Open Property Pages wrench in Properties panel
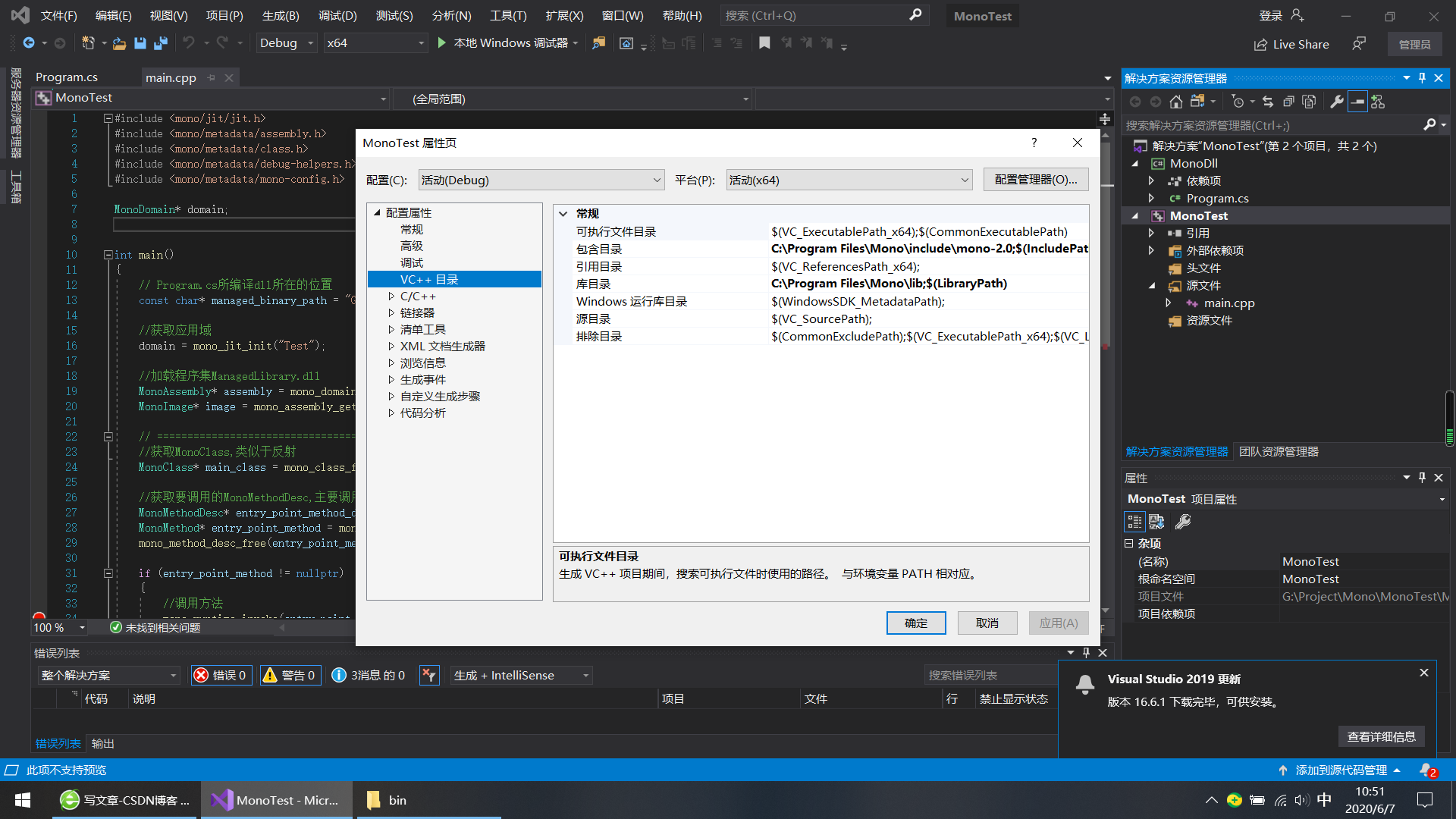The image size is (1456, 819). pos(1183,522)
